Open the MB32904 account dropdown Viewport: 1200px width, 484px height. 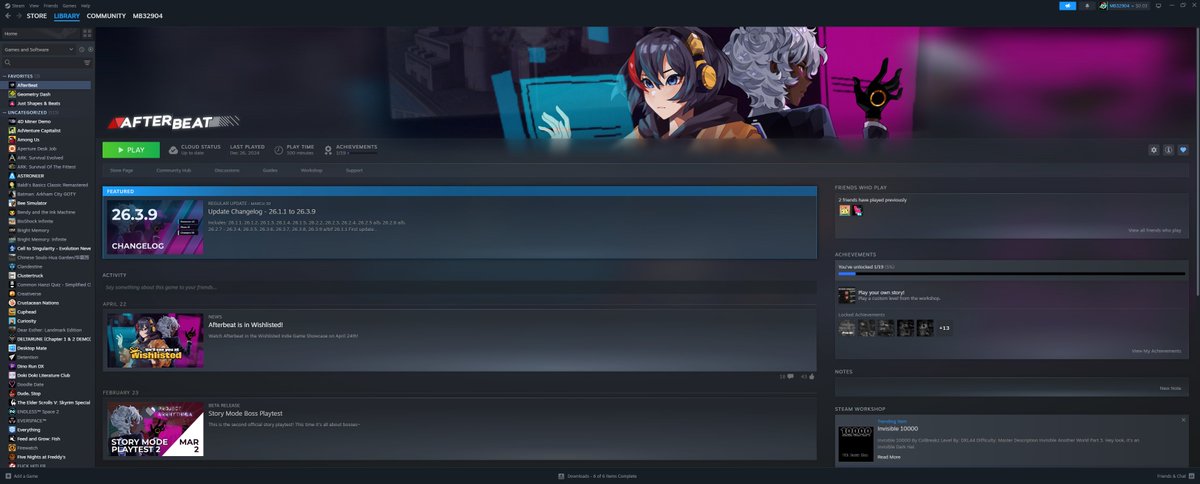[x=1127, y=5]
